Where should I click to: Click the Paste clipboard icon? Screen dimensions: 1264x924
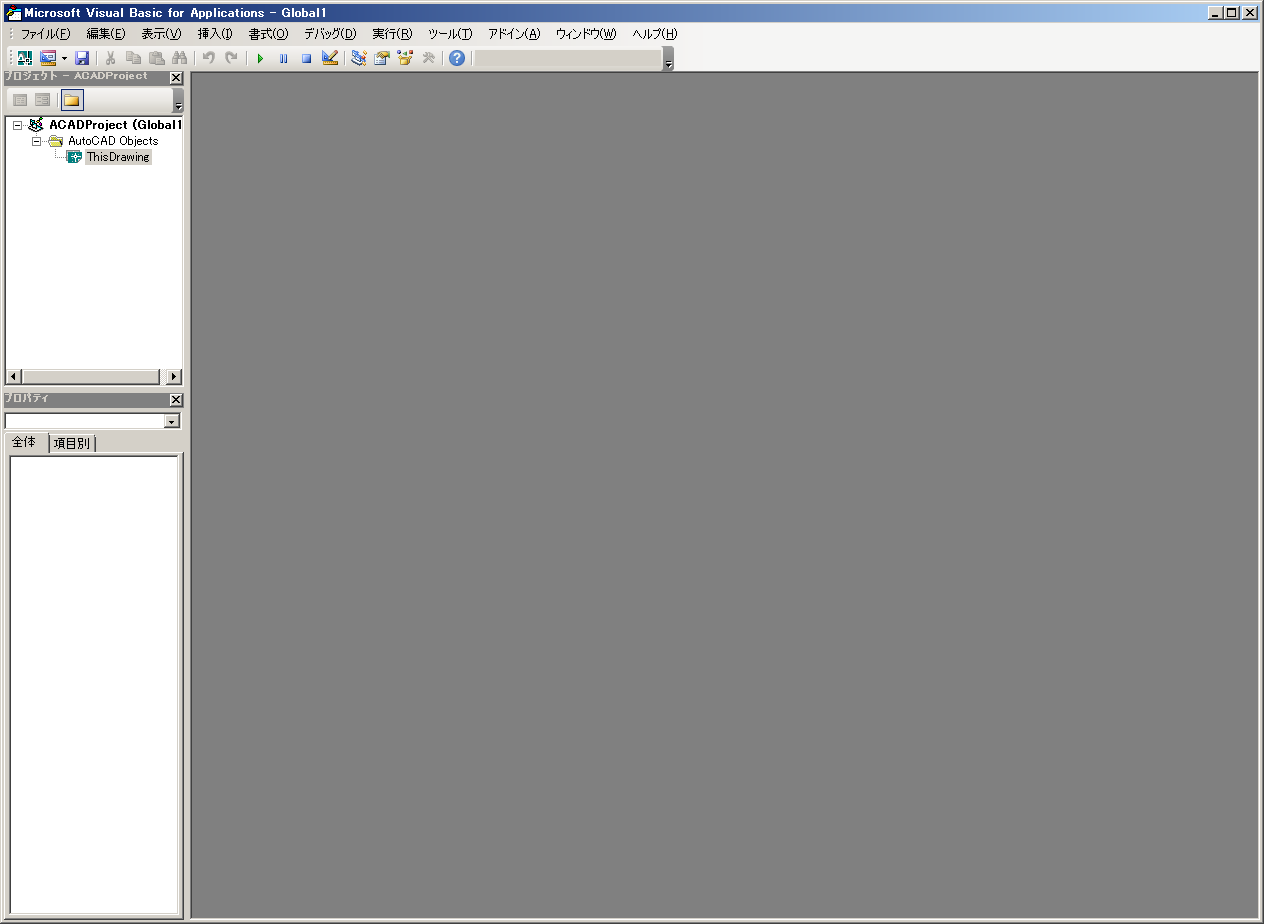click(x=157, y=58)
